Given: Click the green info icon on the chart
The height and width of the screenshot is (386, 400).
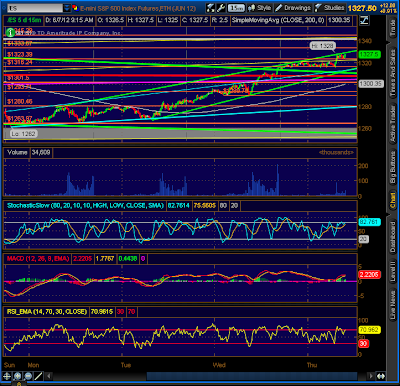Looking at the screenshot, I should 10,32.
